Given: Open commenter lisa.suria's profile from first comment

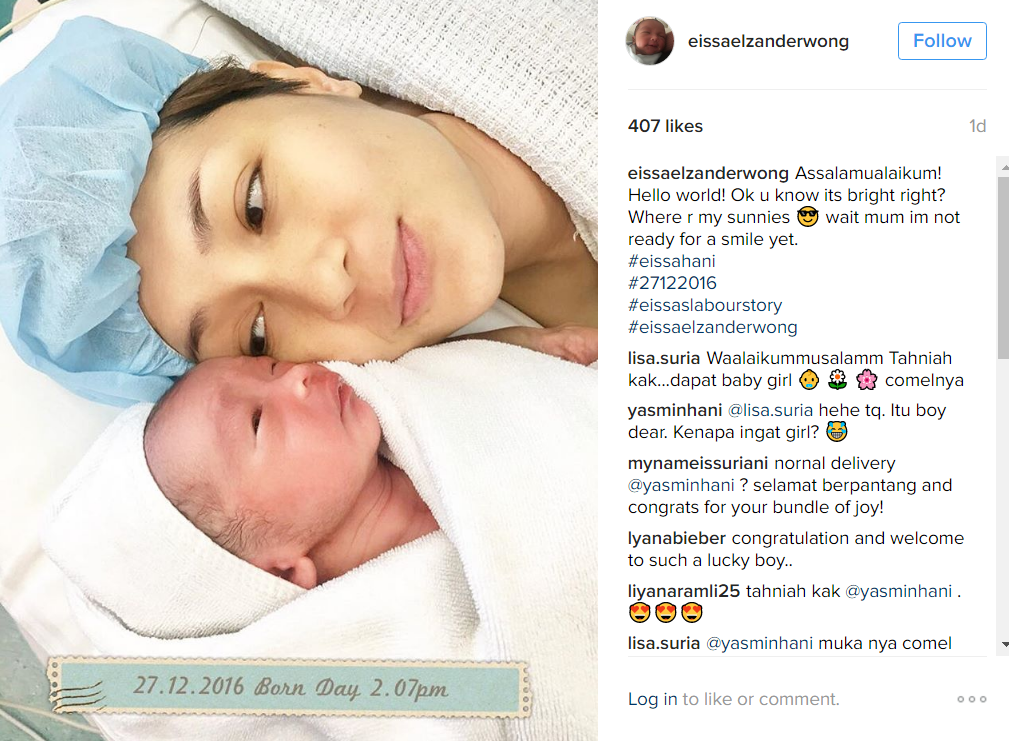Looking at the screenshot, I should [664, 358].
